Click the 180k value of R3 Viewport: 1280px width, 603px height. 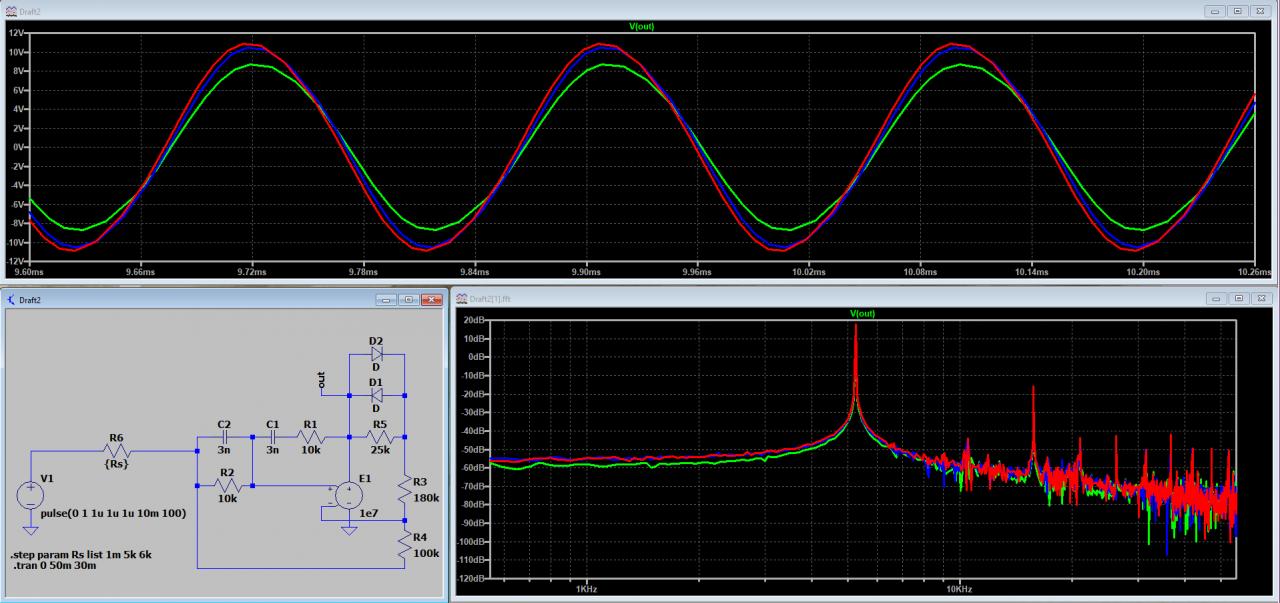426,497
